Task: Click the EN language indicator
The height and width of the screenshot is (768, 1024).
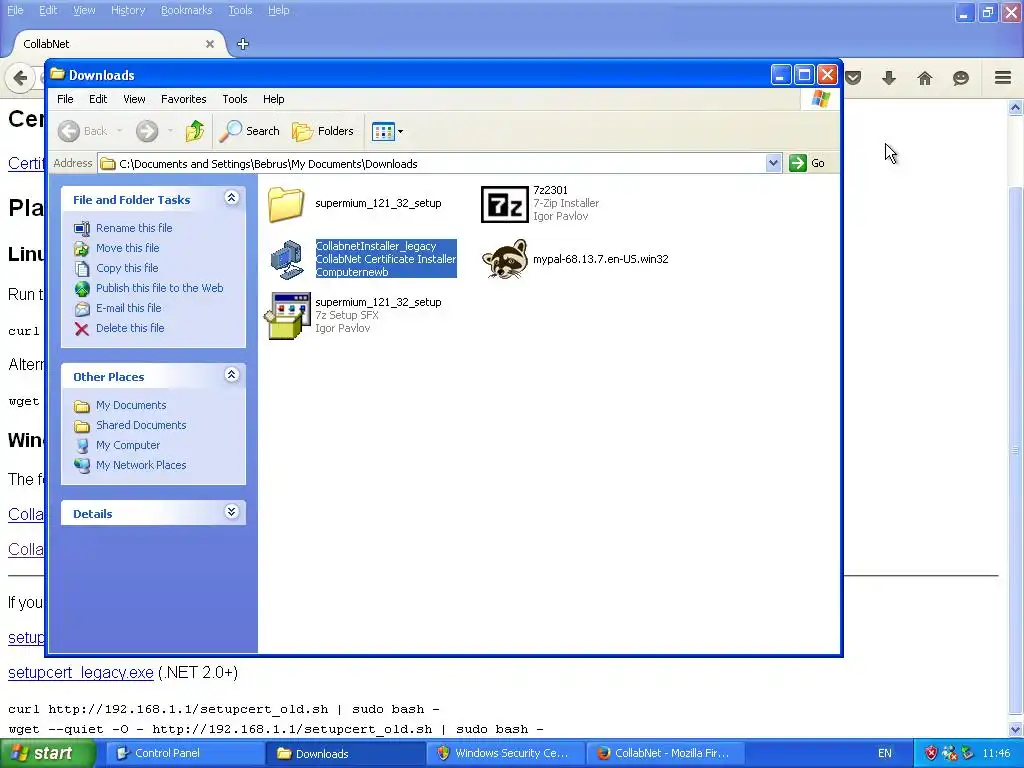Action: [884, 754]
